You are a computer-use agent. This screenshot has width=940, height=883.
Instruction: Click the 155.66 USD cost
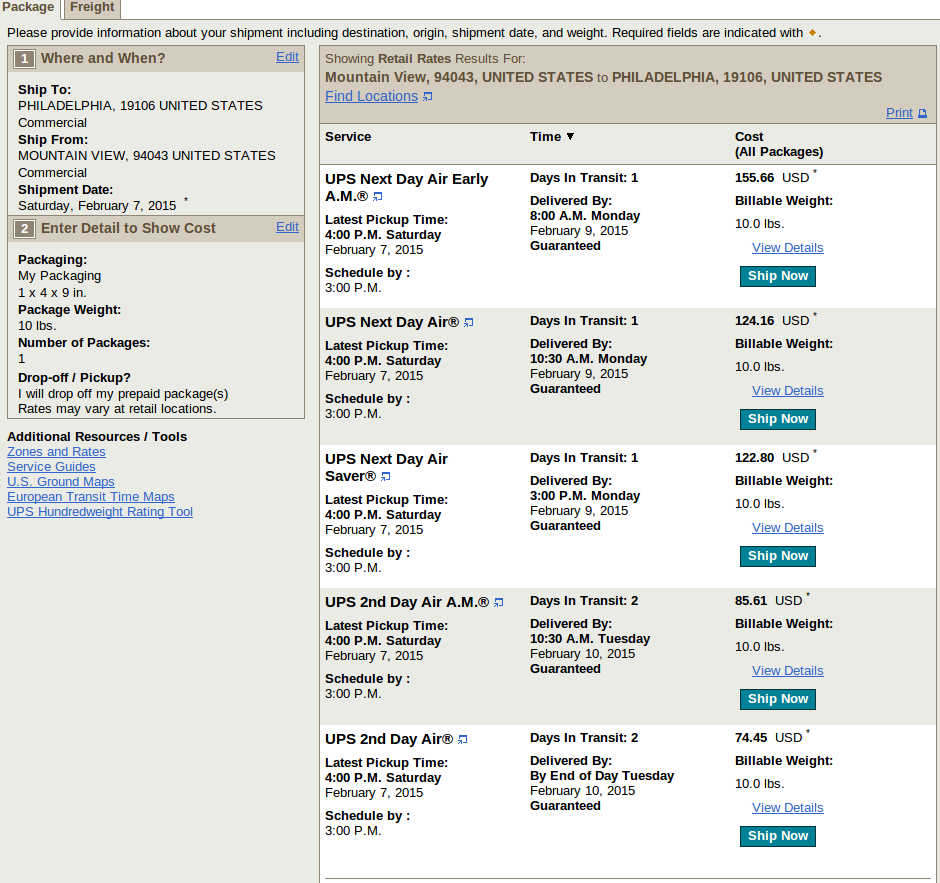[x=772, y=178]
